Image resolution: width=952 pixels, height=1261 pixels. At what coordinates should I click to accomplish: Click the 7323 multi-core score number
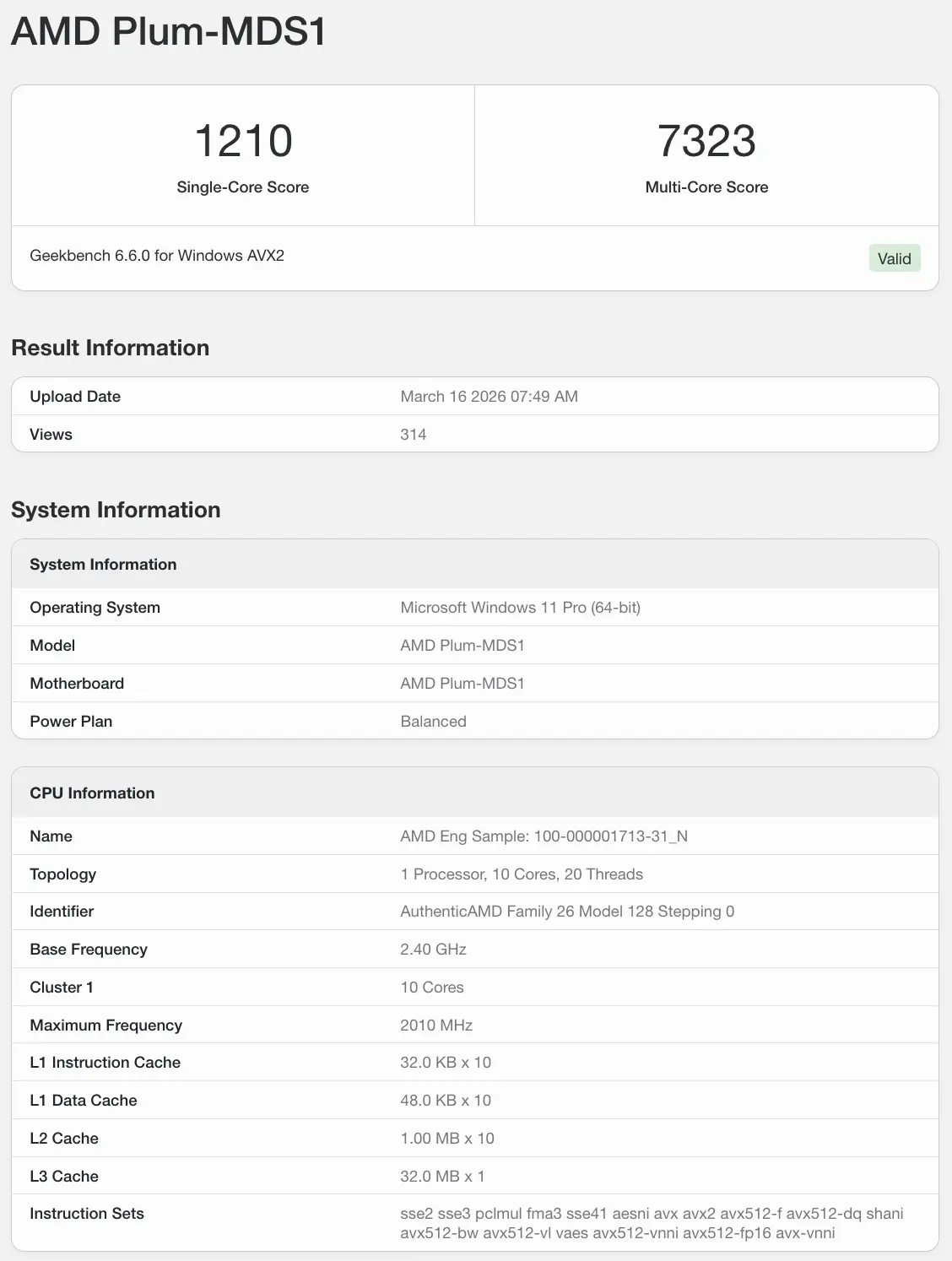(706, 141)
